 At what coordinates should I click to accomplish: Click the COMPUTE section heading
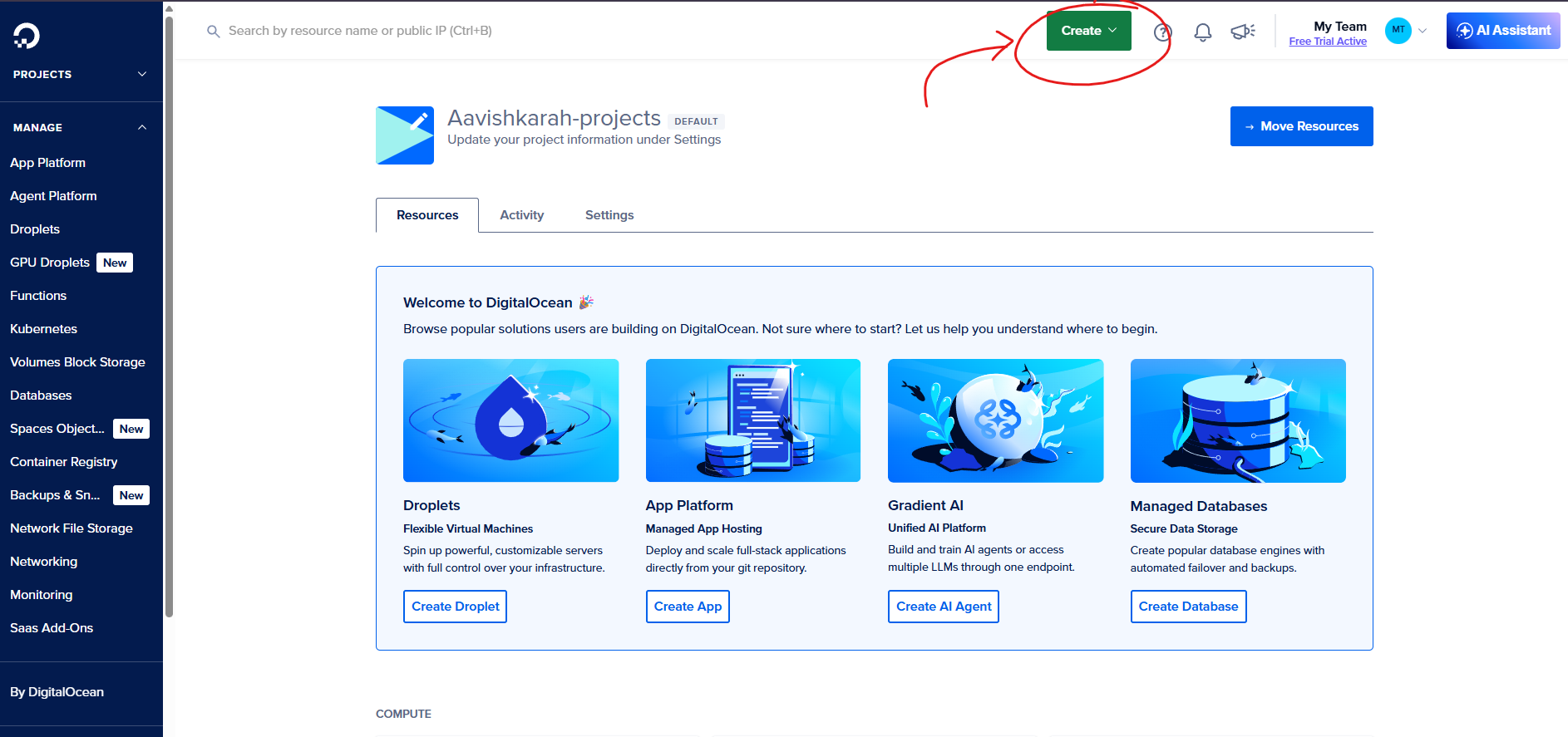403,714
